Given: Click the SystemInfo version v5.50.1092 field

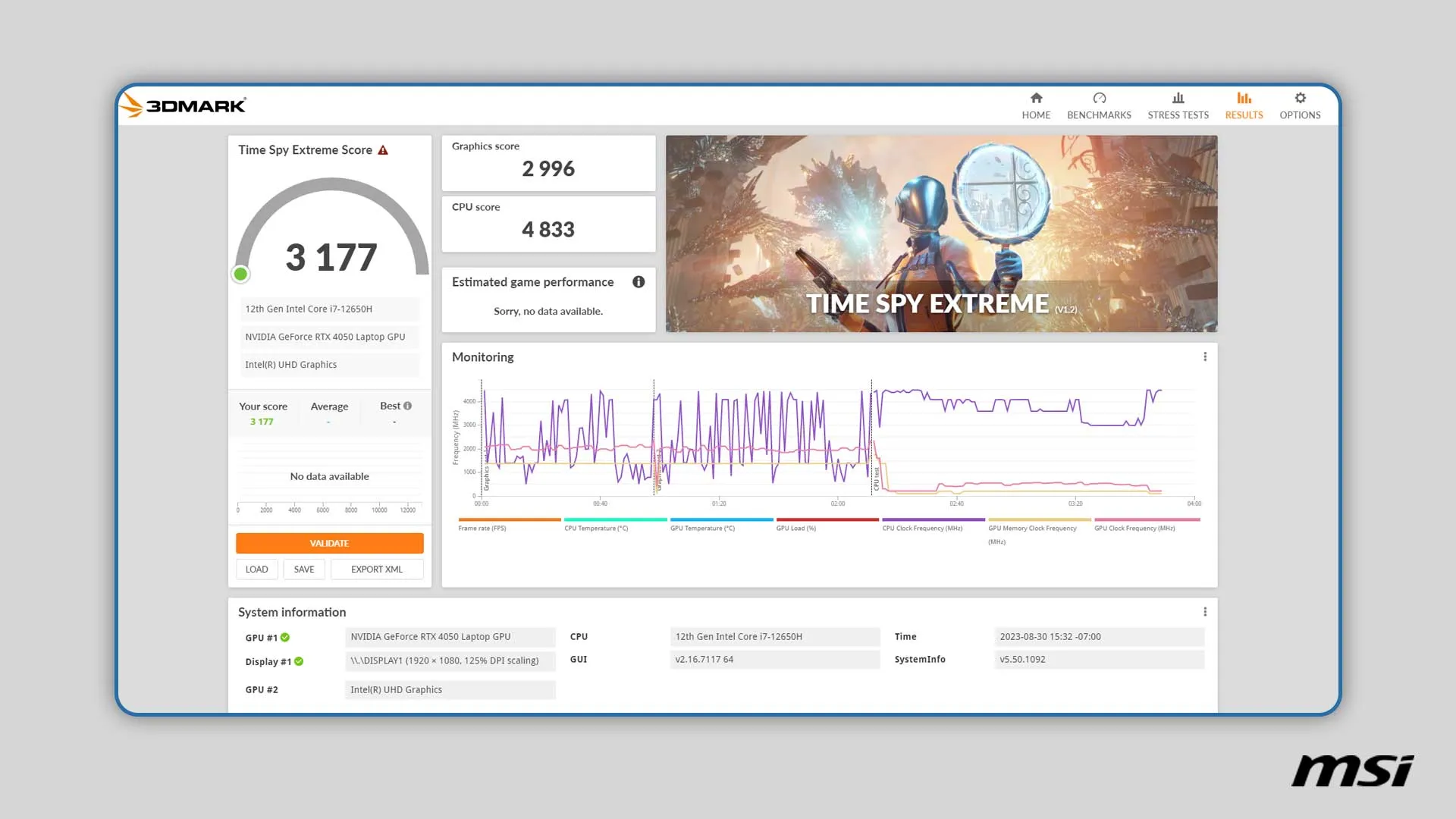Looking at the screenshot, I should tap(1099, 660).
